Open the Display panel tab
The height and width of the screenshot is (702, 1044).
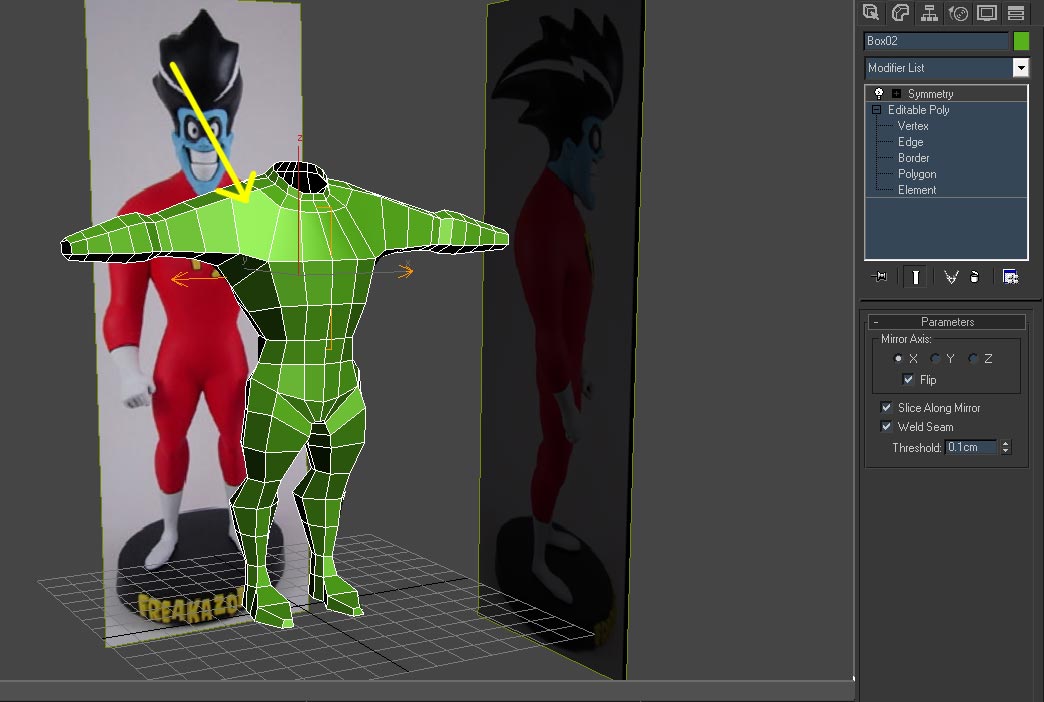pyautogui.click(x=987, y=13)
